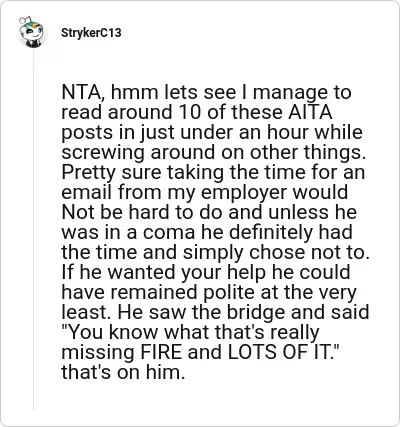
Task: Open StrykerC13's Snoo avatar
Action: pos(32,32)
